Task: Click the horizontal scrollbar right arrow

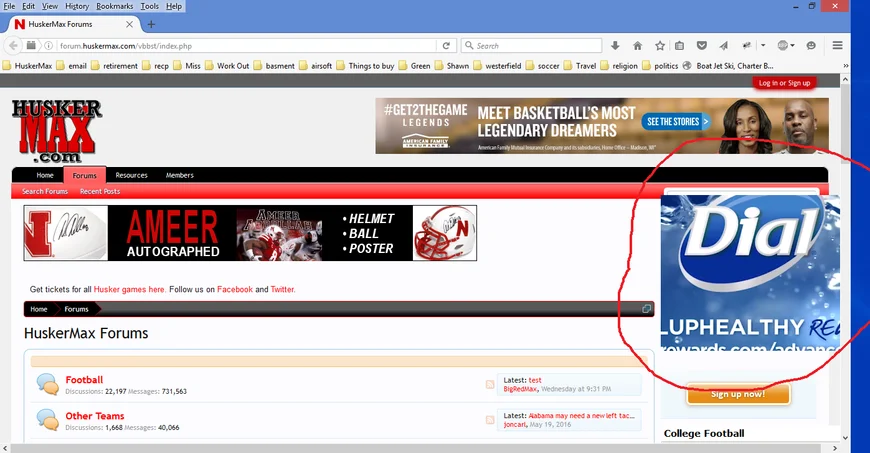Action: (x=834, y=448)
